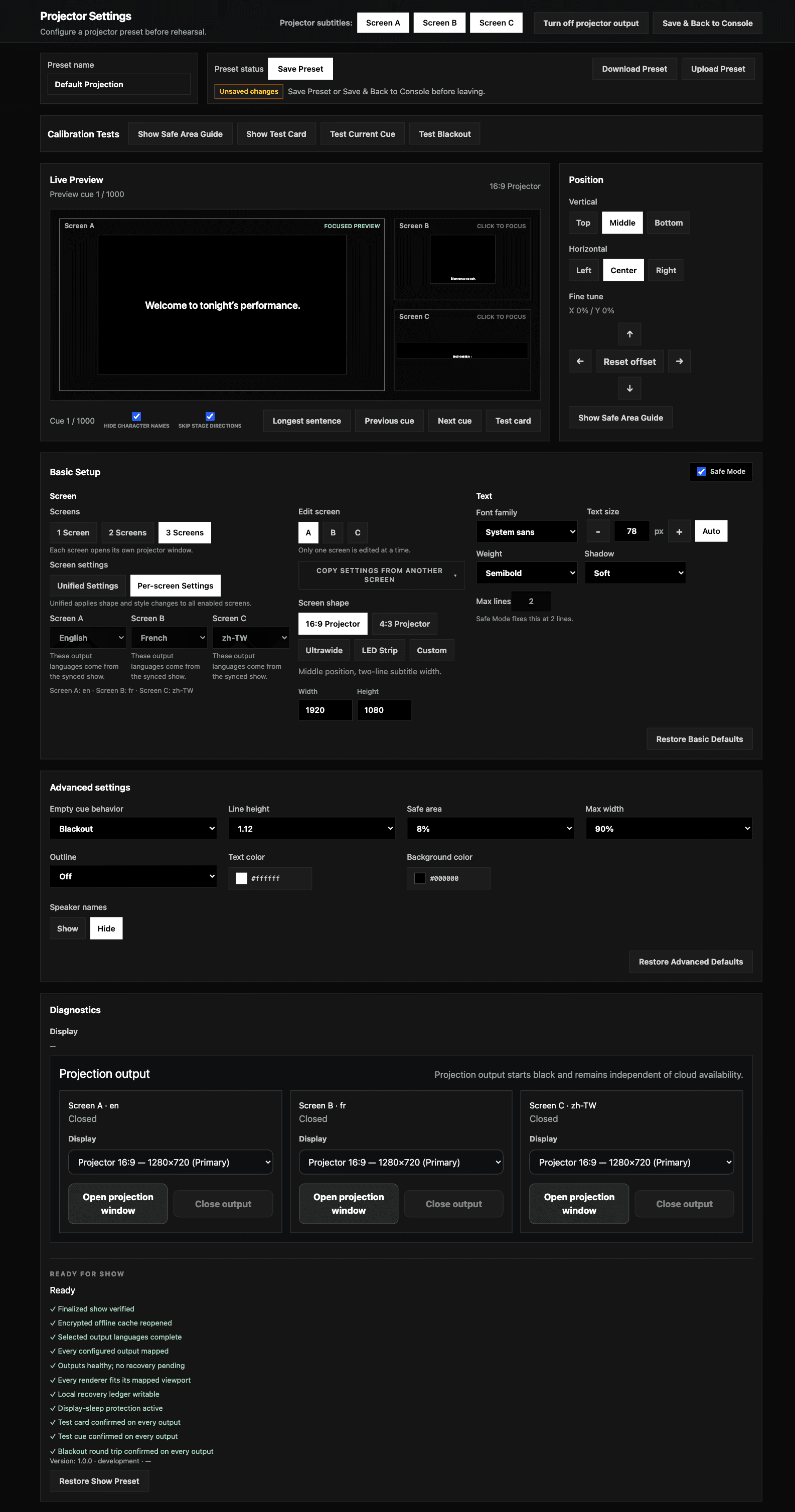The width and height of the screenshot is (795, 1512).
Task: Focus the Screen B preview thumbnail
Action: pos(462,259)
